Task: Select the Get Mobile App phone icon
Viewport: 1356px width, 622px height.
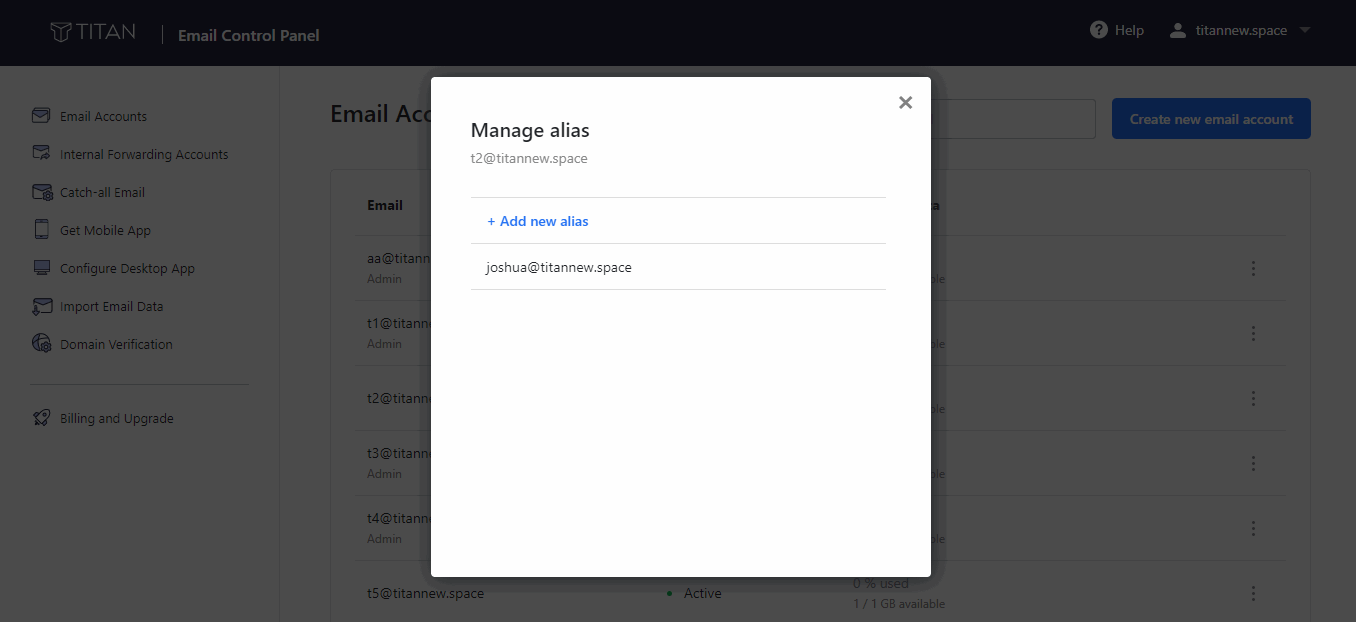Action: pos(41,229)
